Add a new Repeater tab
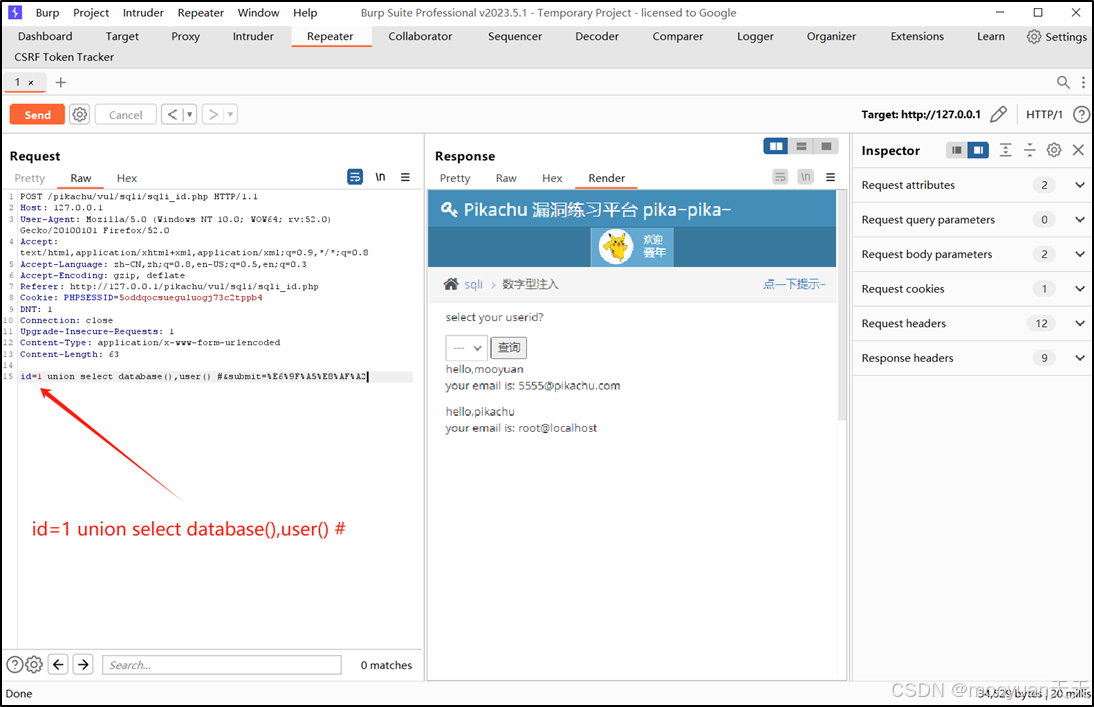 [x=61, y=82]
